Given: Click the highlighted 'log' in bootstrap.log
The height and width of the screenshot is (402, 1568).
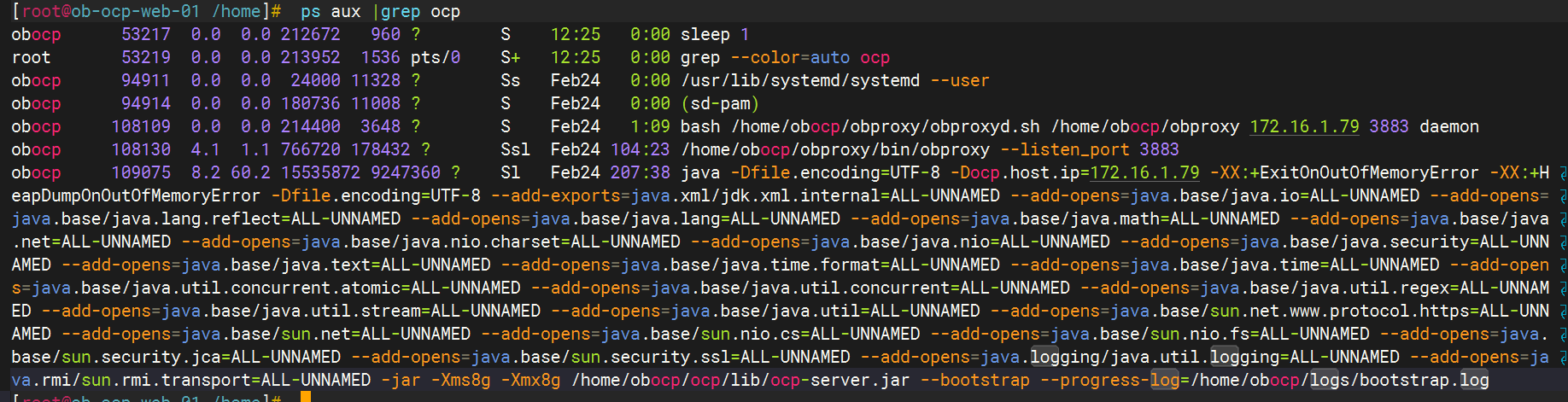Looking at the screenshot, I should (1474, 380).
